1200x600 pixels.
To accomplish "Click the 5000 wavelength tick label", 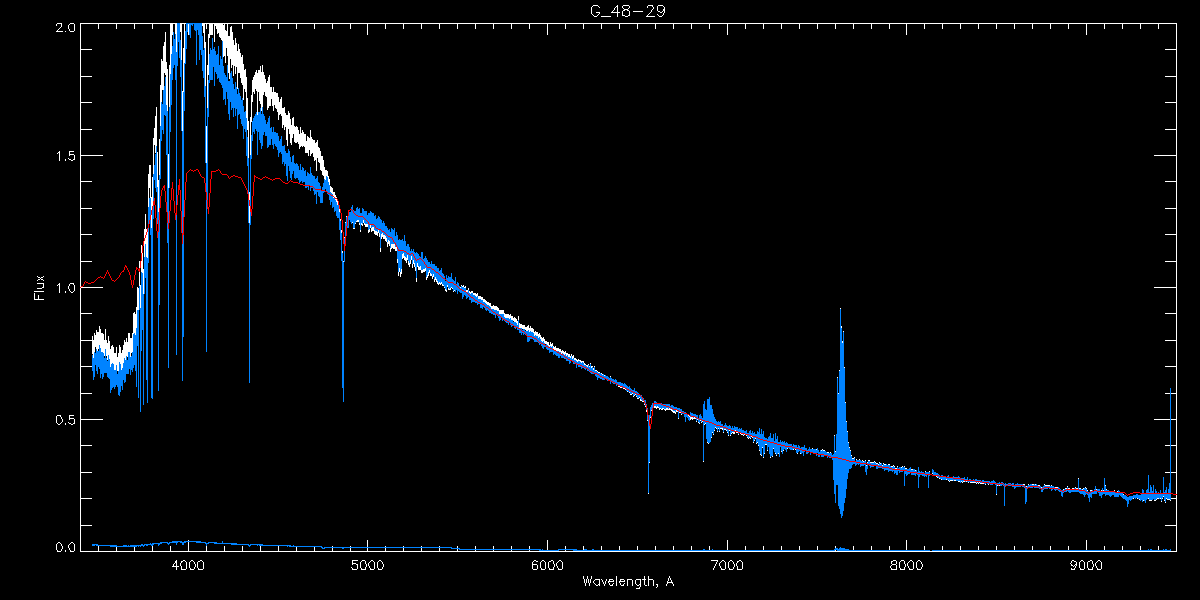I will 367,564.
